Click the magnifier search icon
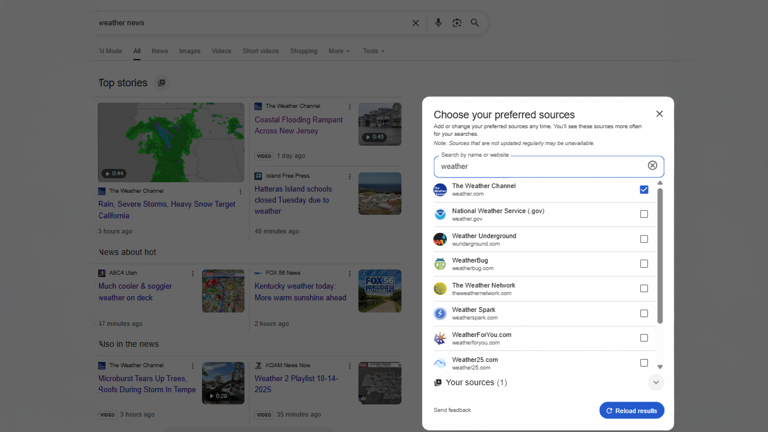This screenshot has width=768, height=432. tap(475, 23)
